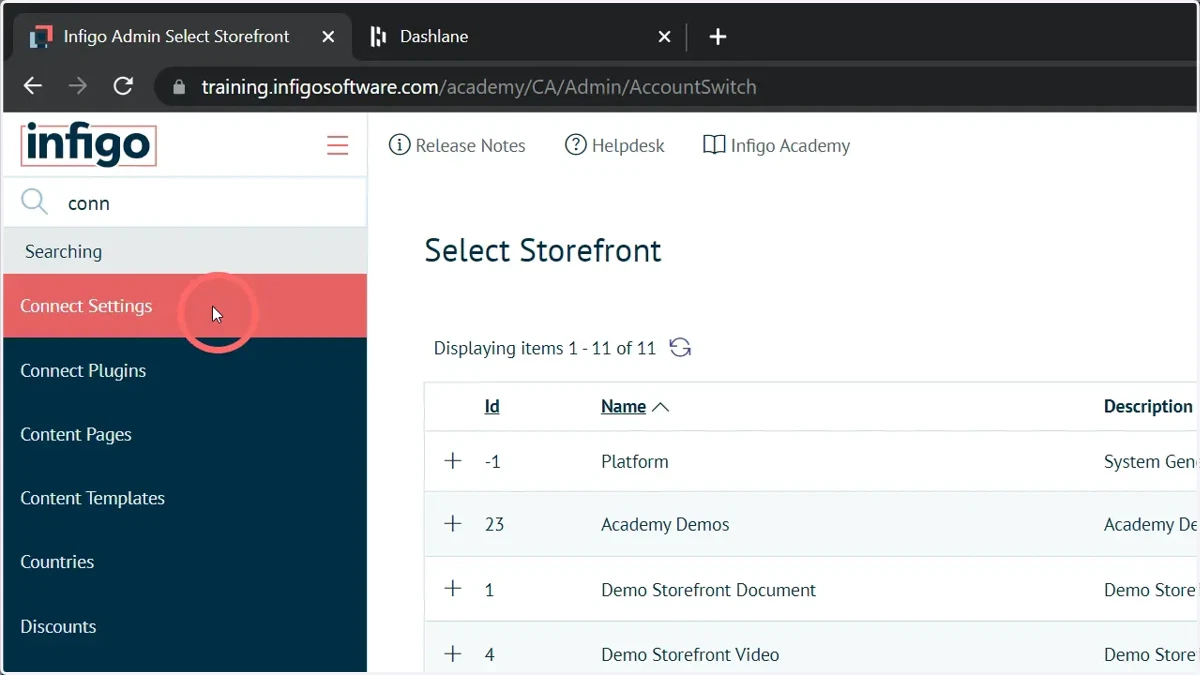Go back with the browser back arrow
This screenshot has width=1200, height=675.
pos(33,86)
